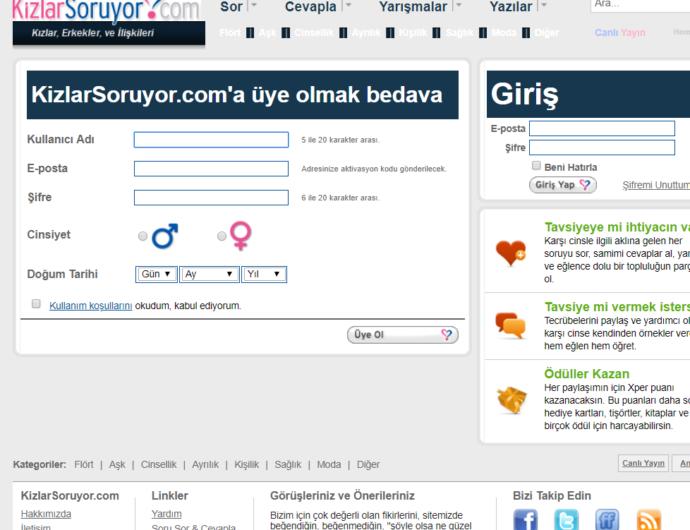Open the Facebook page icon
This screenshot has height=530, width=690.
[x=525, y=519]
